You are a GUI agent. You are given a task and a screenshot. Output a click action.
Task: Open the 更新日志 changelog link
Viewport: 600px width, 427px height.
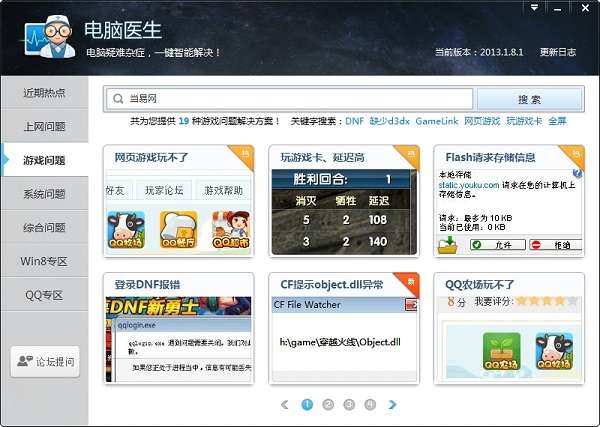[558, 52]
